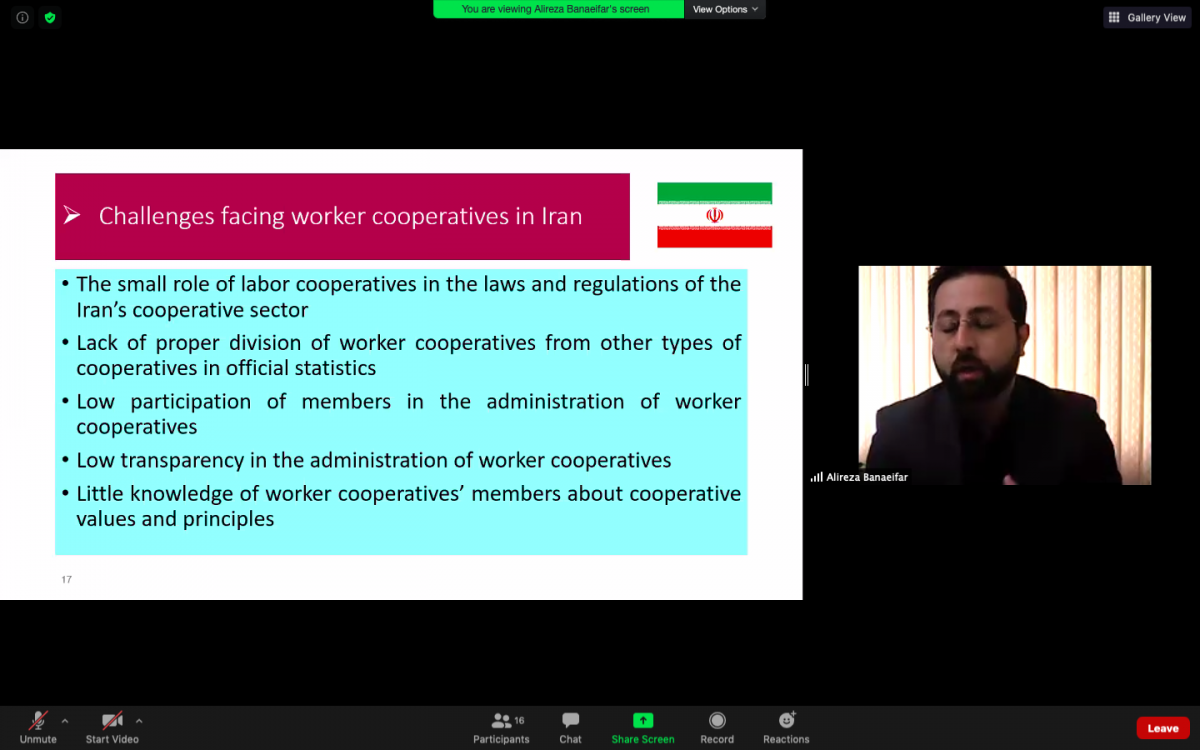The image size is (1200, 750).
Task: Click the Alireza Banaeifar name label
Action: click(866, 477)
